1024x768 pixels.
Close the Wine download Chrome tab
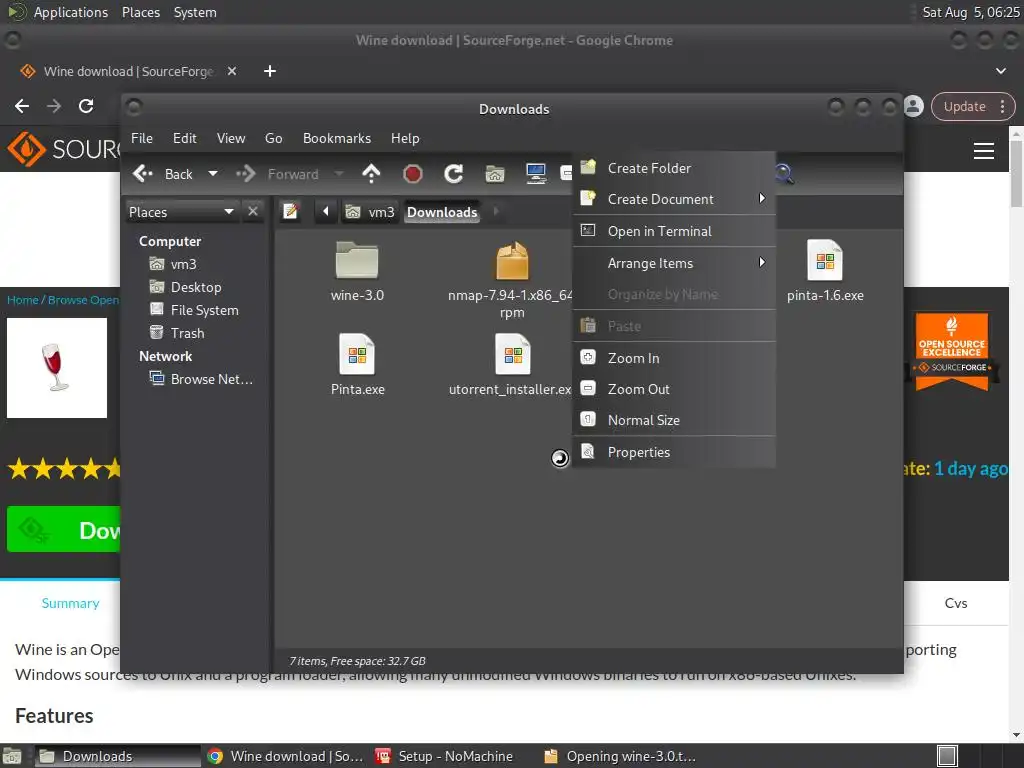coord(232,71)
